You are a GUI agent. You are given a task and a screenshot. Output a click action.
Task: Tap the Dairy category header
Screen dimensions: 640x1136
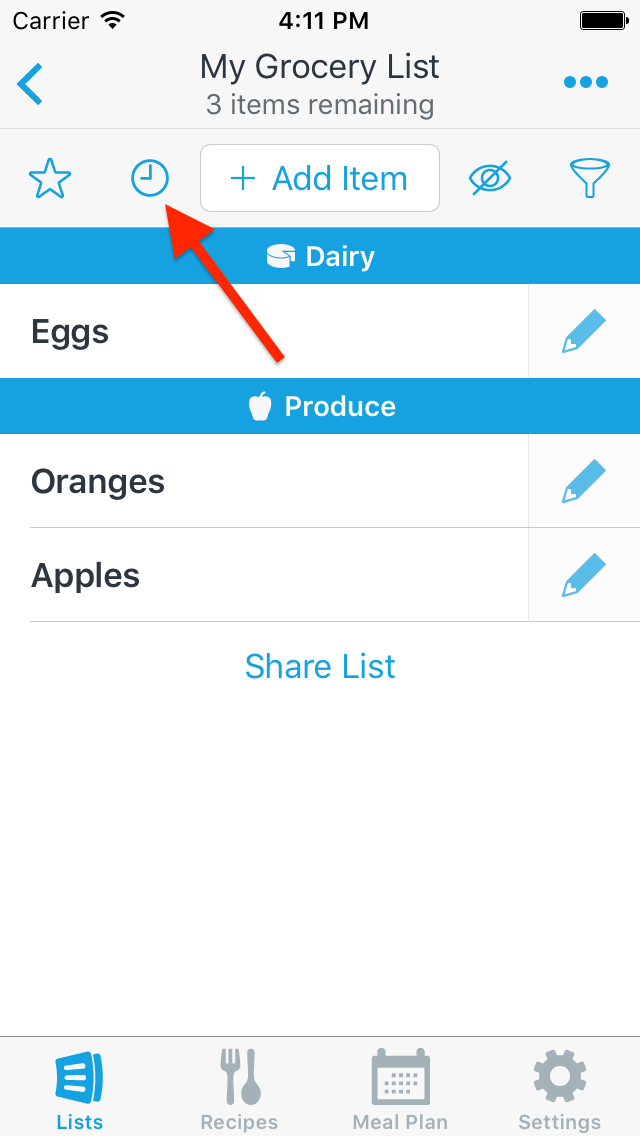(320, 257)
